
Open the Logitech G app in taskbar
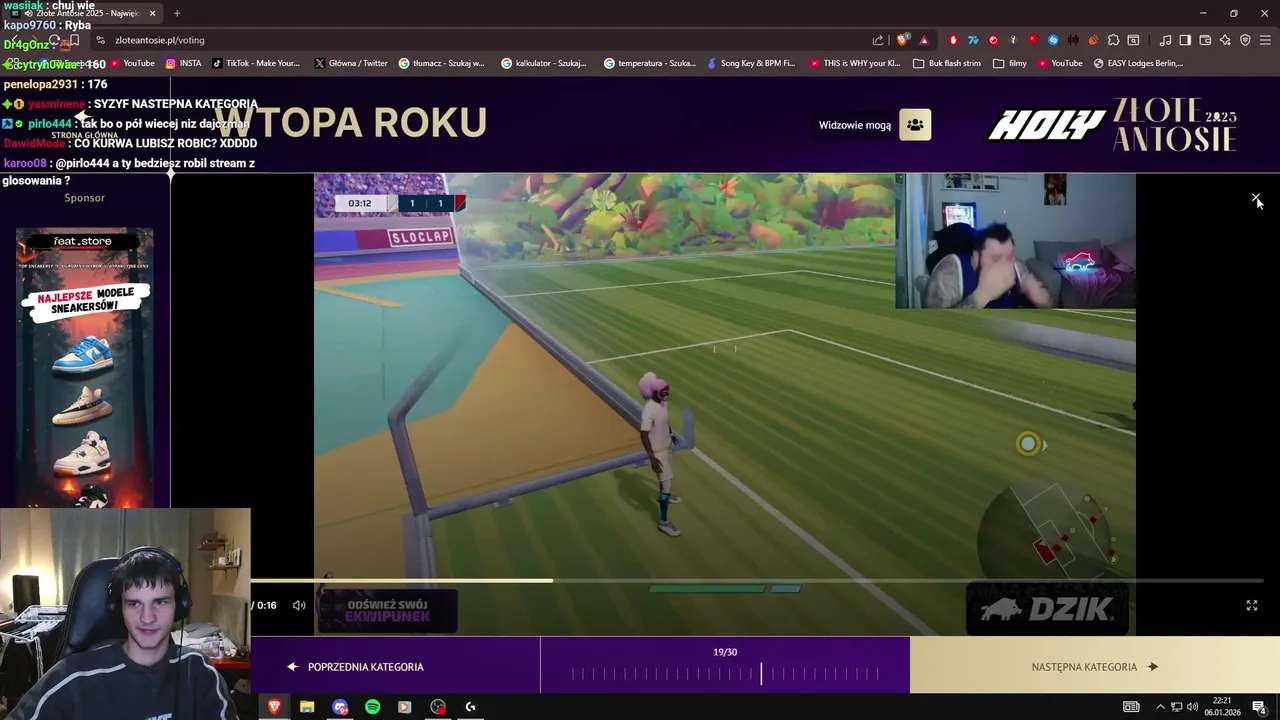pos(470,707)
